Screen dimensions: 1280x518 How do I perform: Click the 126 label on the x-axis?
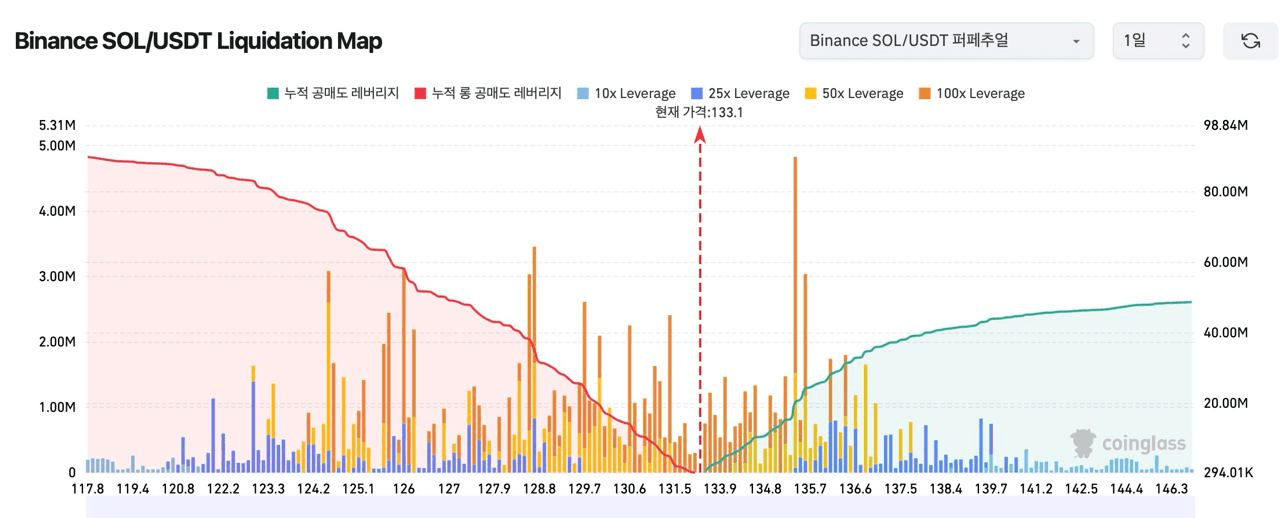point(404,489)
